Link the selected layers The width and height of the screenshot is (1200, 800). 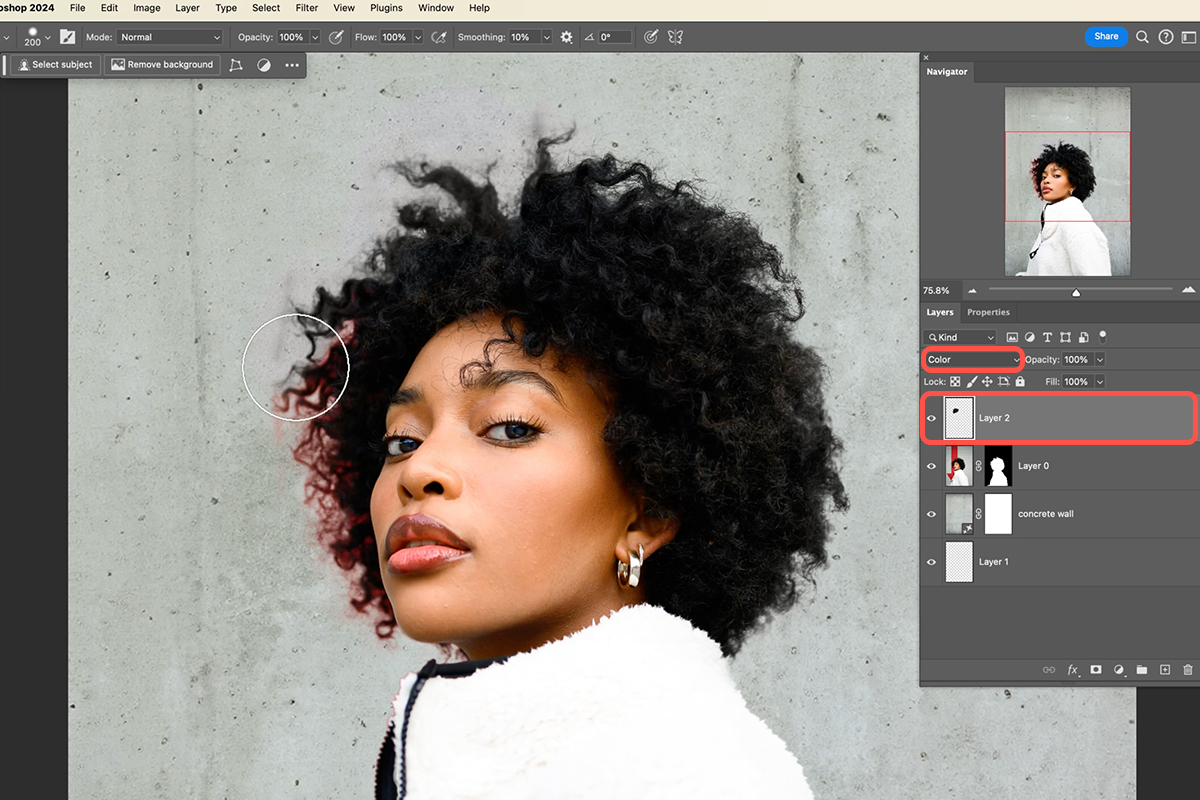pos(1049,670)
